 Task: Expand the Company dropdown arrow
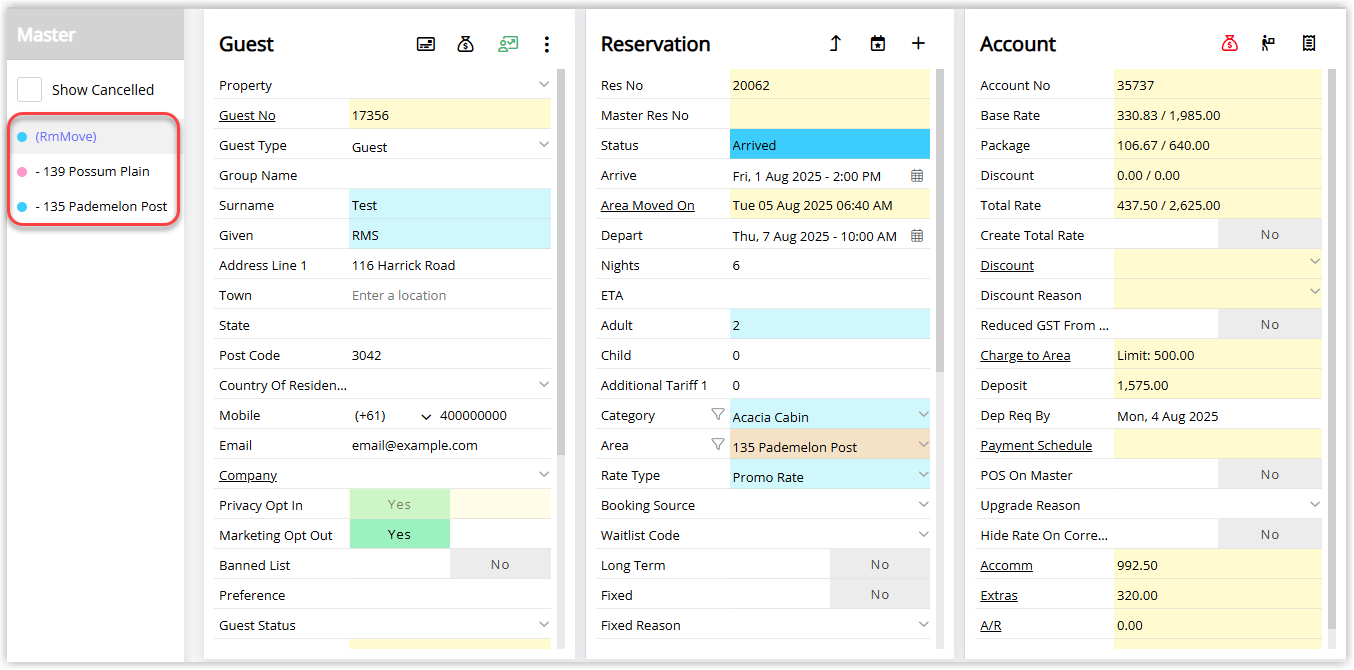coord(544,474)
